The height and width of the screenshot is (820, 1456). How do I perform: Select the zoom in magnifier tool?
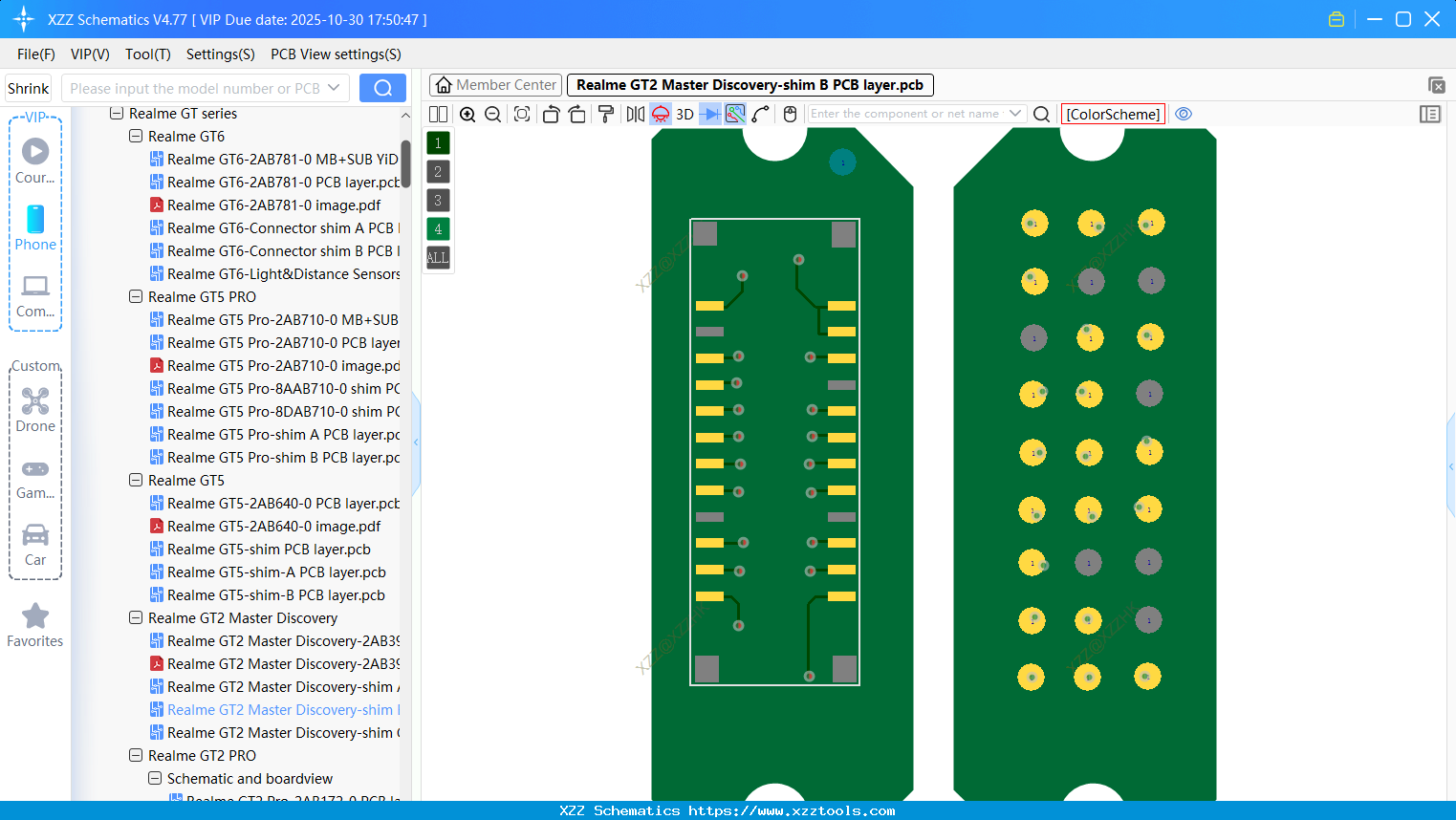[467, 114]
